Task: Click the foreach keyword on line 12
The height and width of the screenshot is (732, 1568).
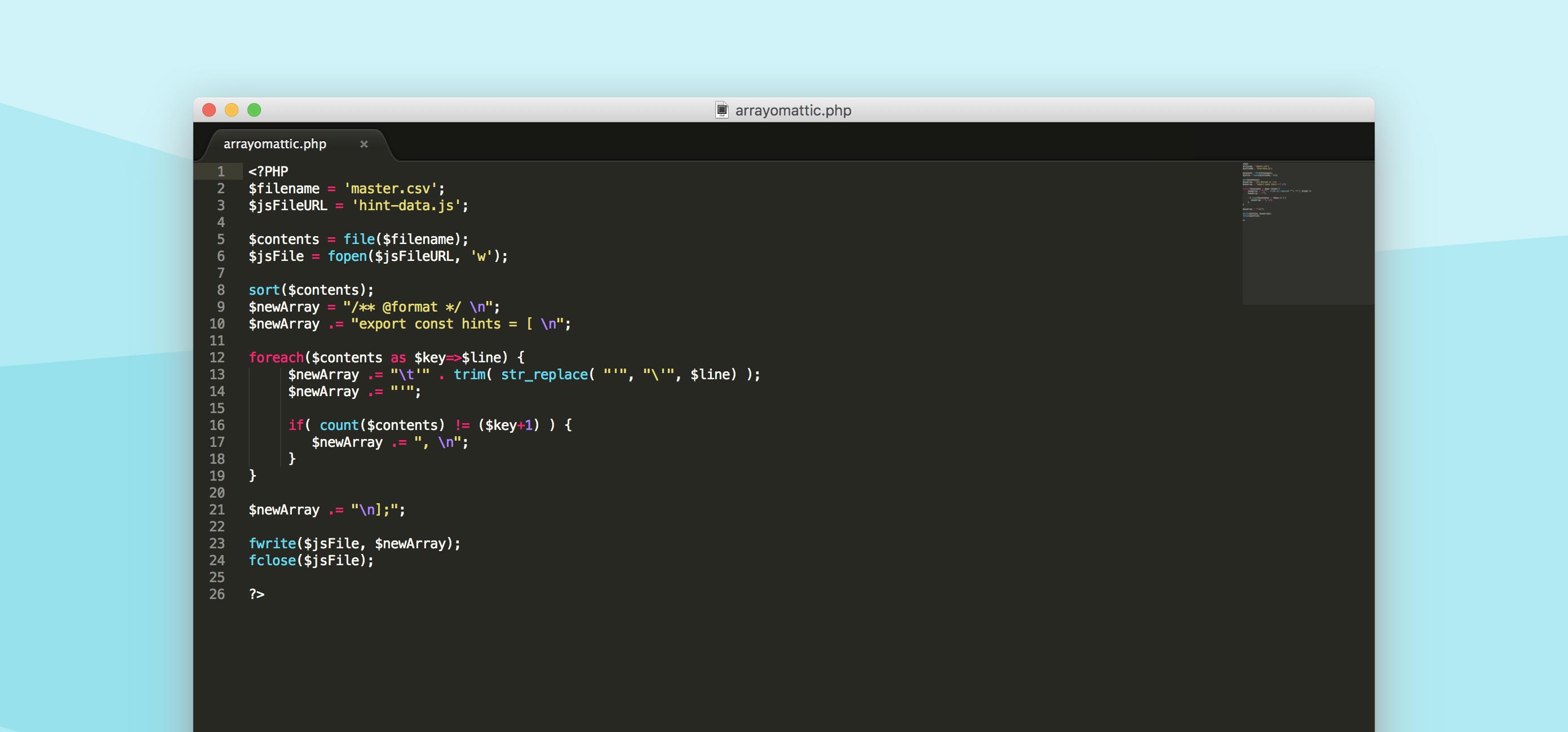Action: click(275, 357)
